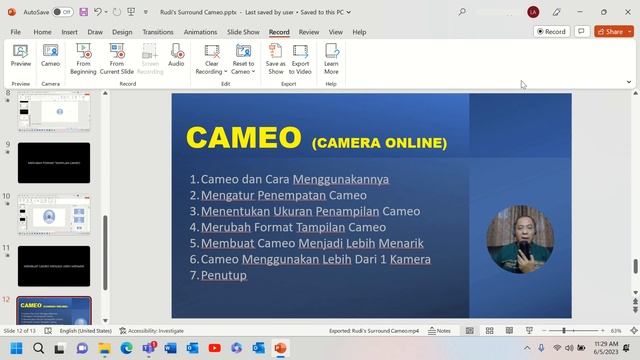Open the save location dropdown in title
640x360 pixels.
coord(349,12)
